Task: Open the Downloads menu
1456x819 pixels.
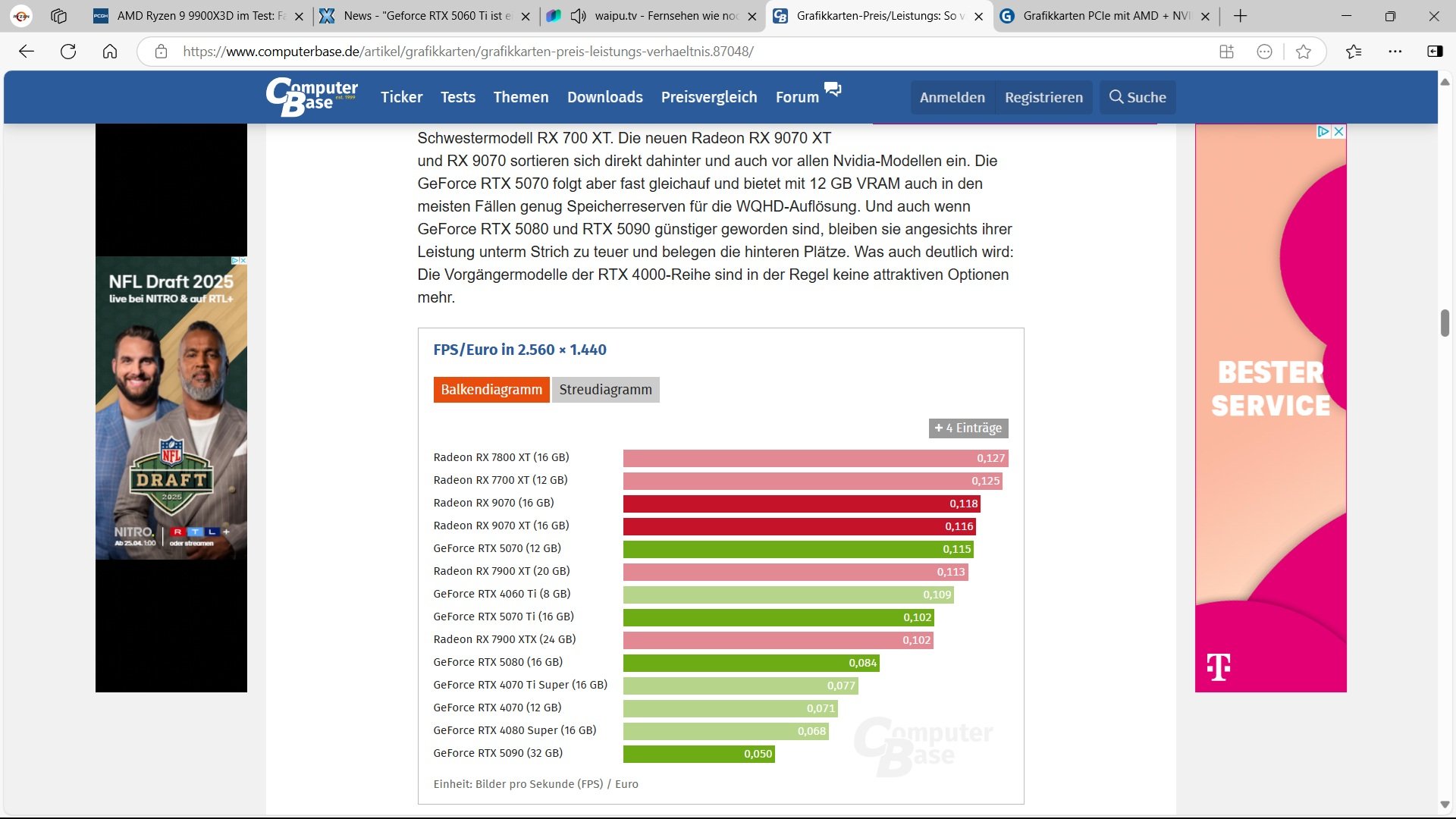Action: (605, 97)
